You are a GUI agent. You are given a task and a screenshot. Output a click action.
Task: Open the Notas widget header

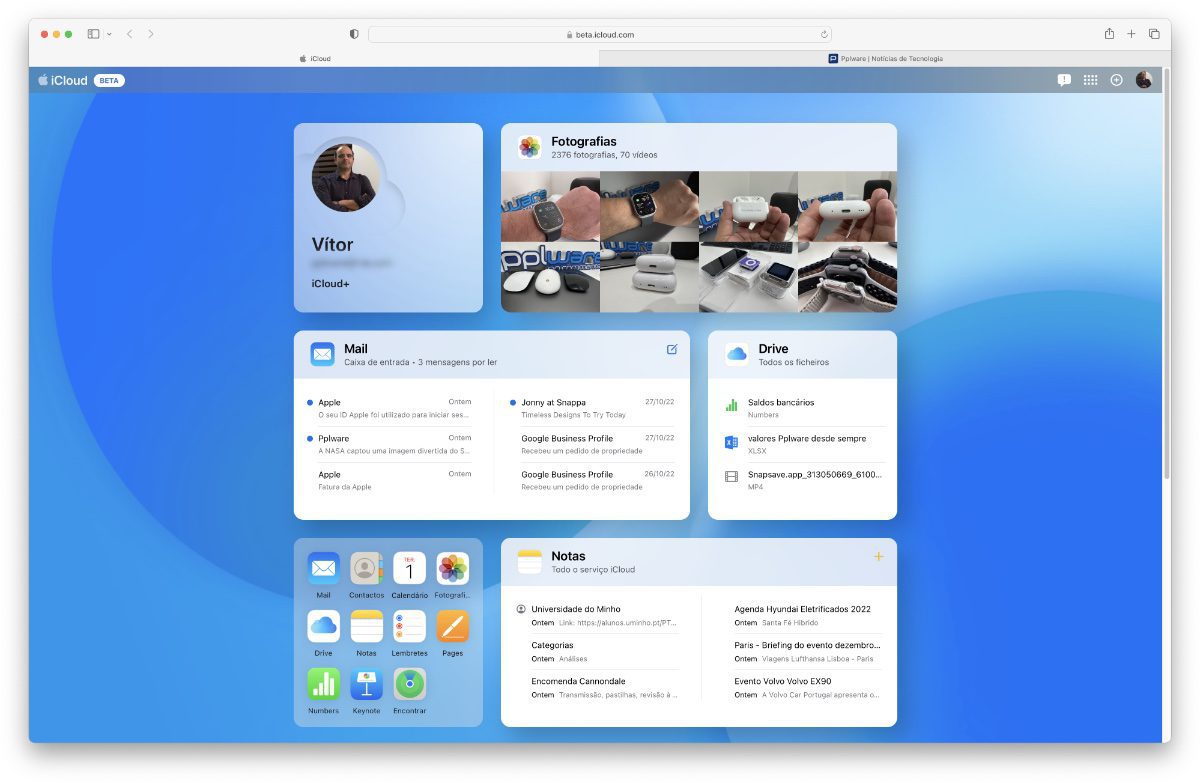pyautogui.click(x=699, y=562)
